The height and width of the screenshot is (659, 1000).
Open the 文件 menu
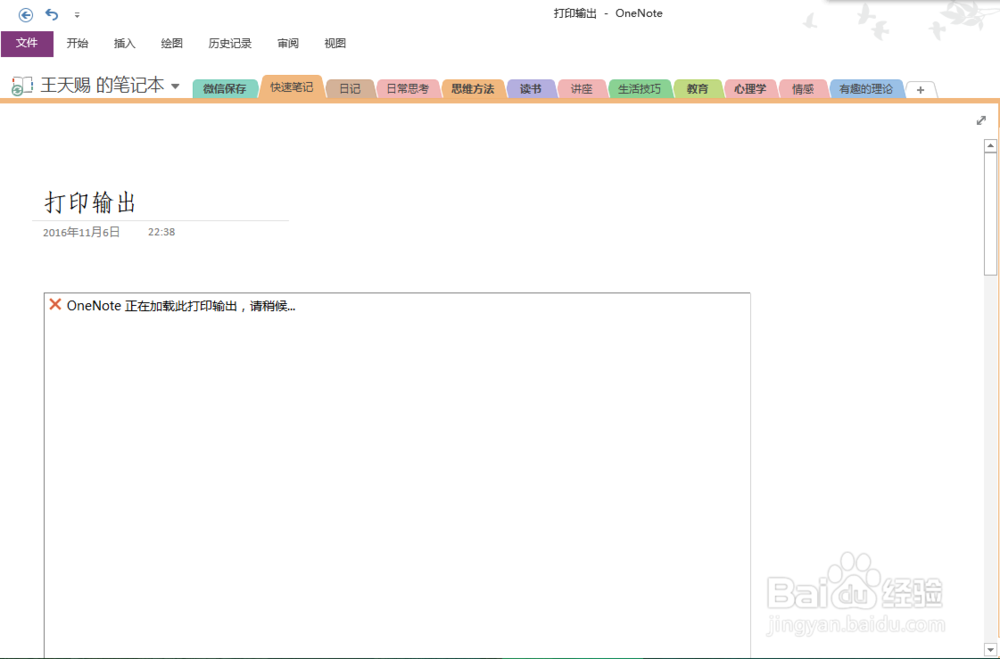27,43
